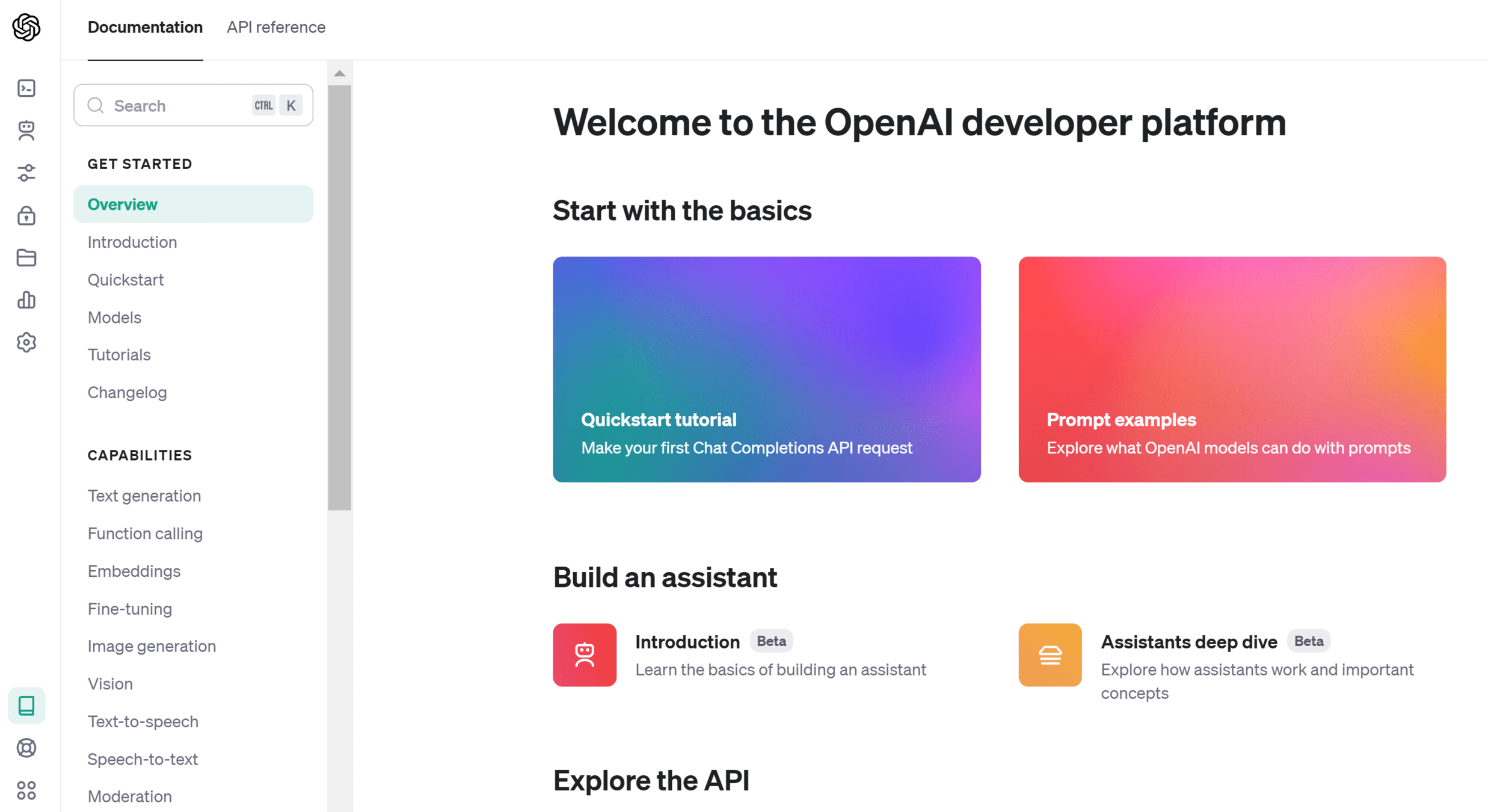Viewport: 1488px width, 812px height.
Task: Open the Assistants robot icon in sidebar
Action: pos(26,131)
